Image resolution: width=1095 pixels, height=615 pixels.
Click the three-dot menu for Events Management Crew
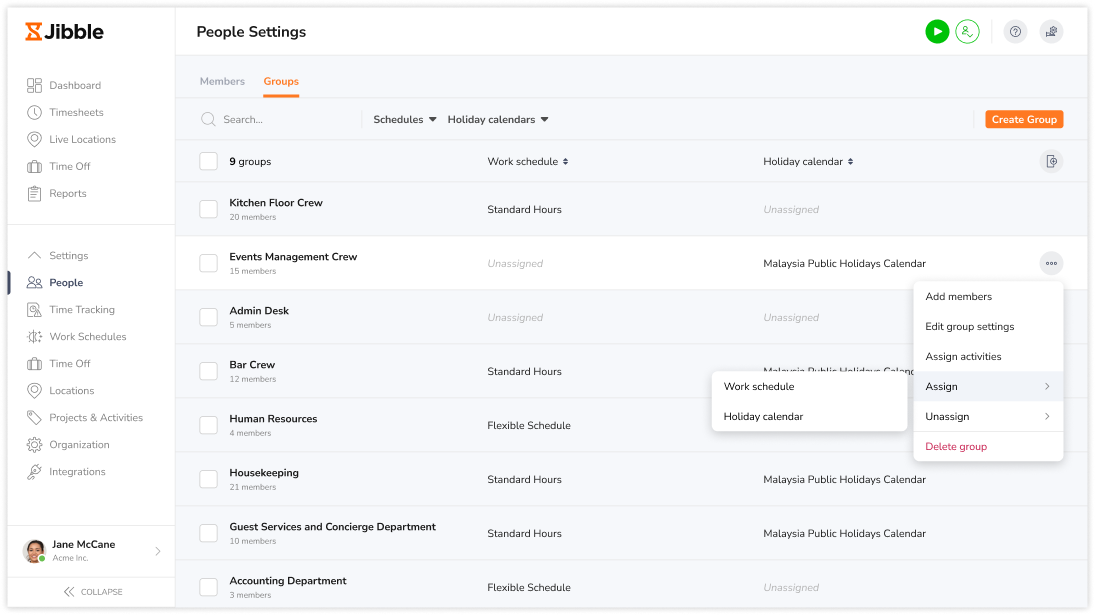click(1051, 263)
